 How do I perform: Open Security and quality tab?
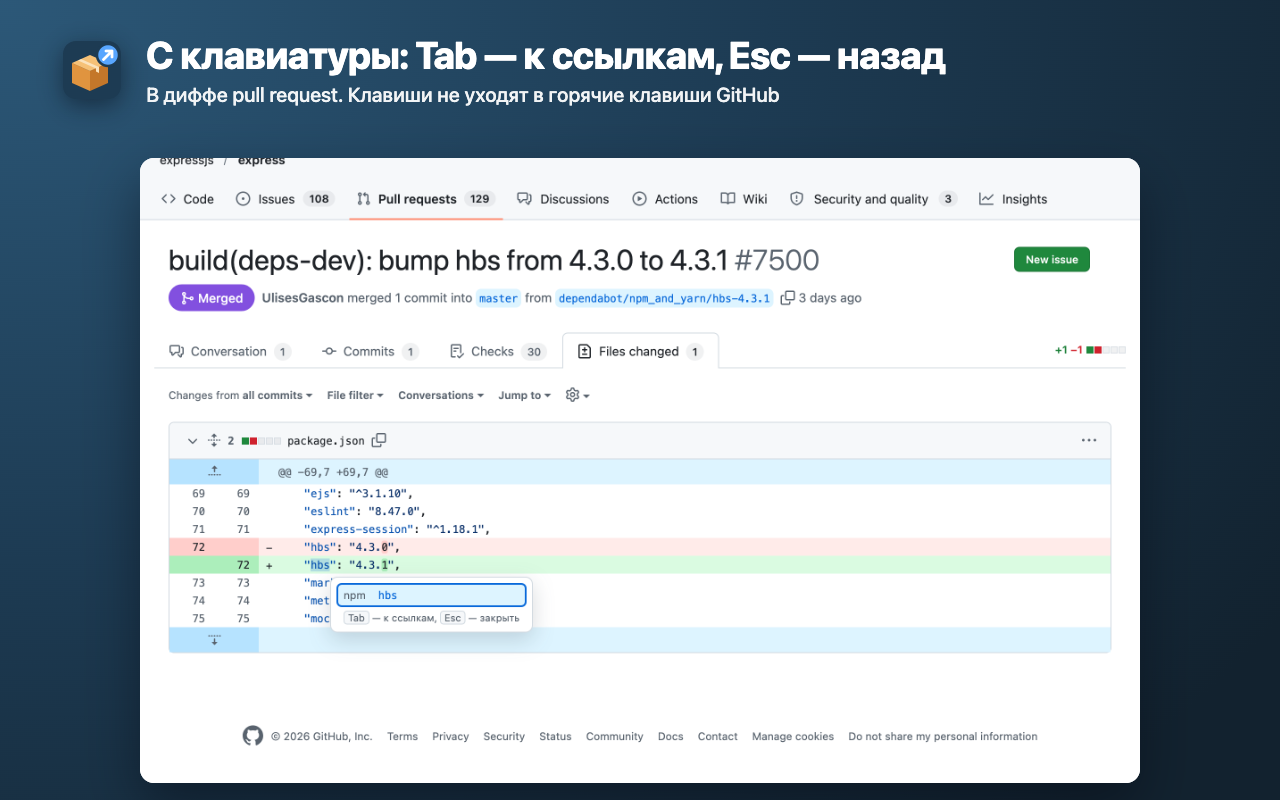[x=873, y=199]
